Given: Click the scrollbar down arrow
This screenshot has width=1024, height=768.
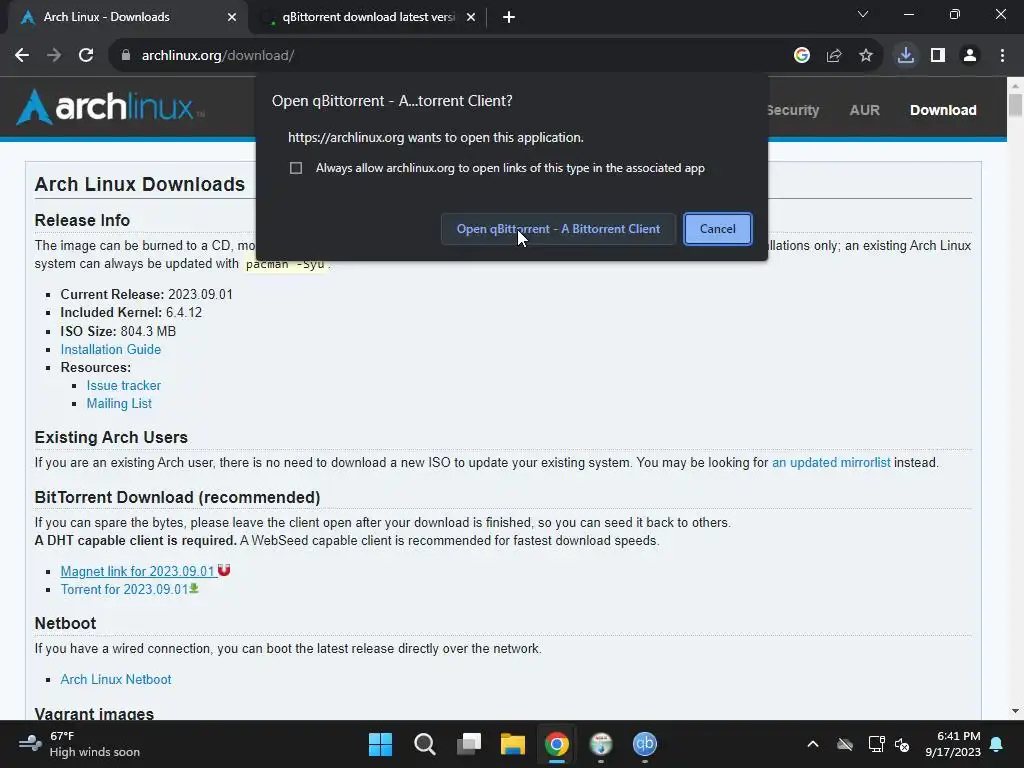Looking at the screenshot, I should (x=1015, y=711).
